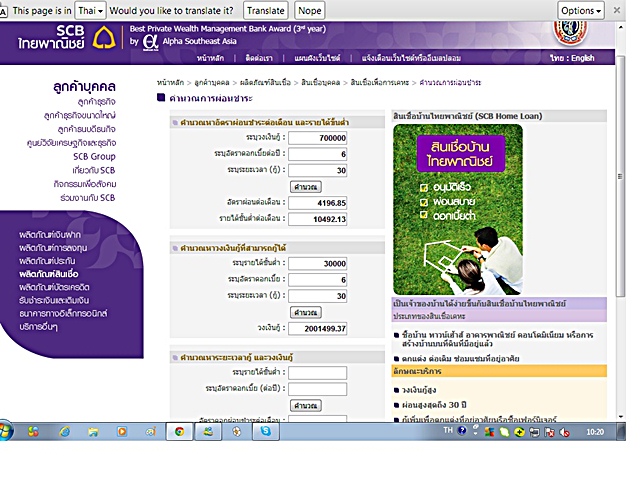Click the คำนวณ button above the 2001499.37 result
The height and width of the screenshot is (480, 640).
click(306, 313)
